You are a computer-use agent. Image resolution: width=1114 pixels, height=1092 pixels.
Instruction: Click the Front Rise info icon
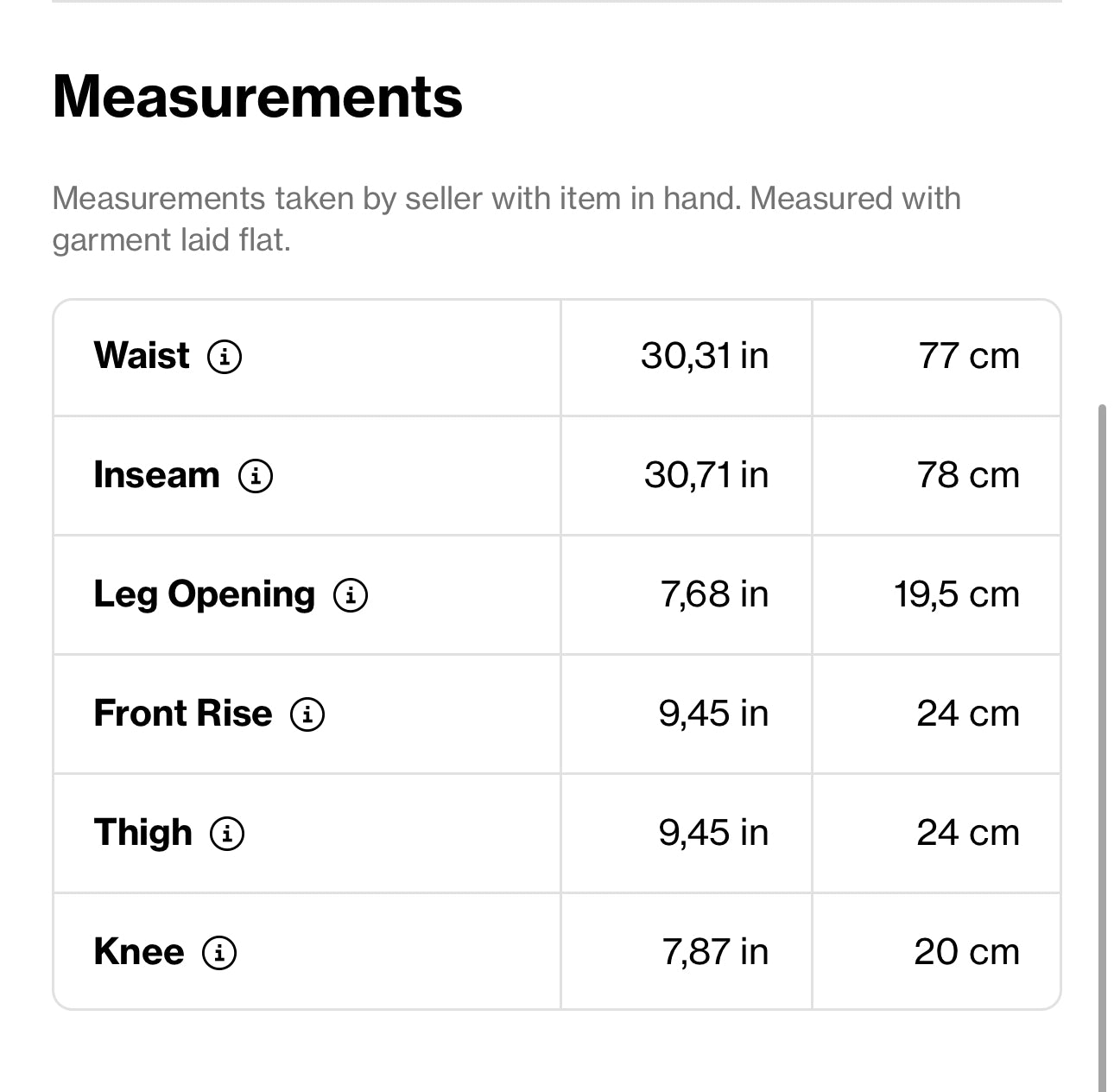307,714
